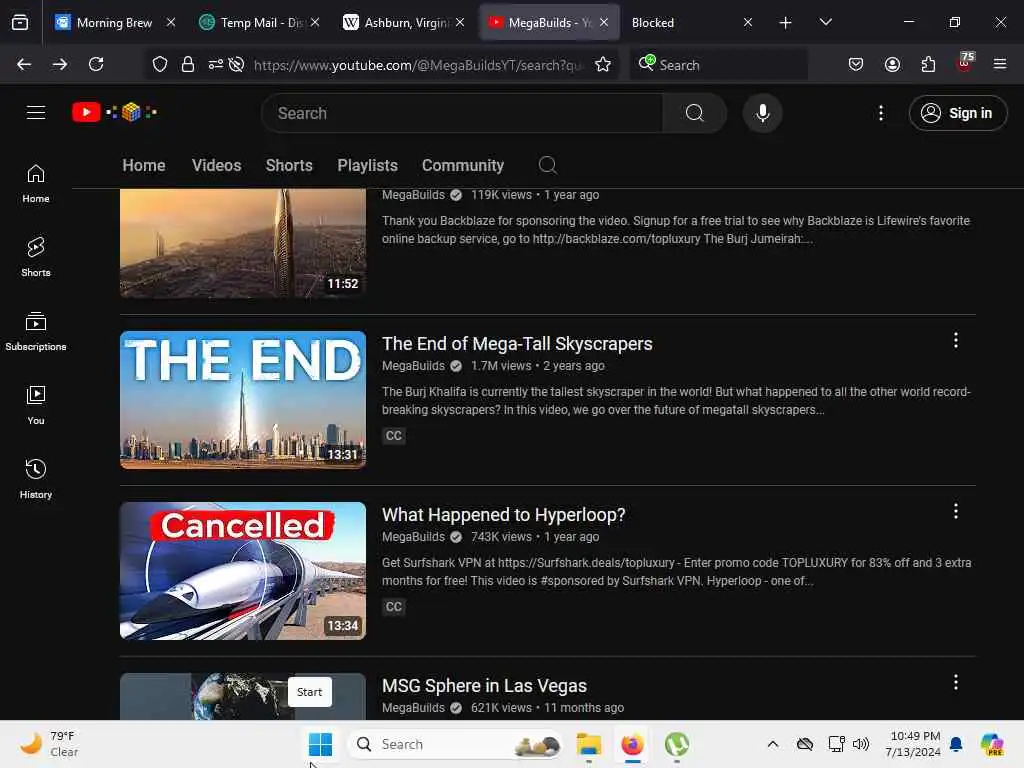1024x768 pixels.
Task: Open the Copilot icon on the taskbar
Action: pyautogui.click(x=991, y=744)
